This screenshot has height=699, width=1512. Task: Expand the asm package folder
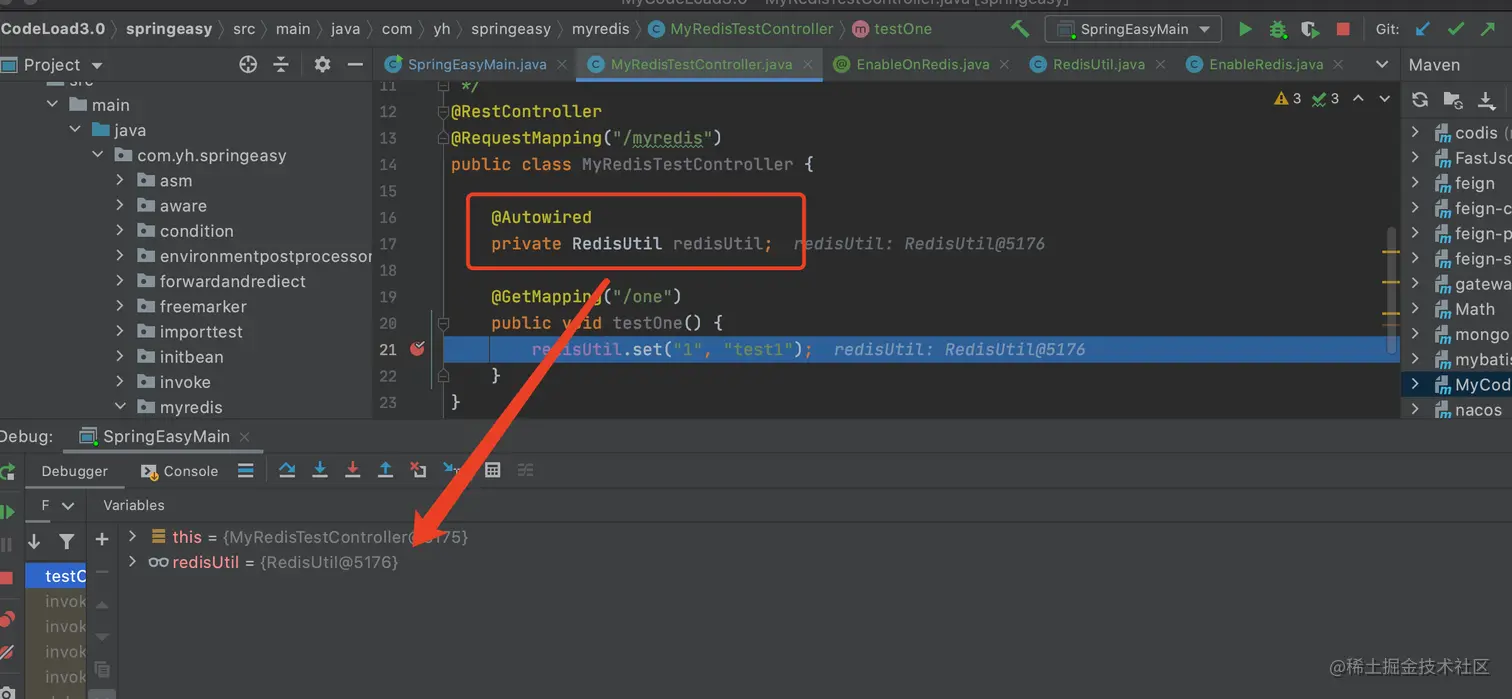(x=120, y=180)
